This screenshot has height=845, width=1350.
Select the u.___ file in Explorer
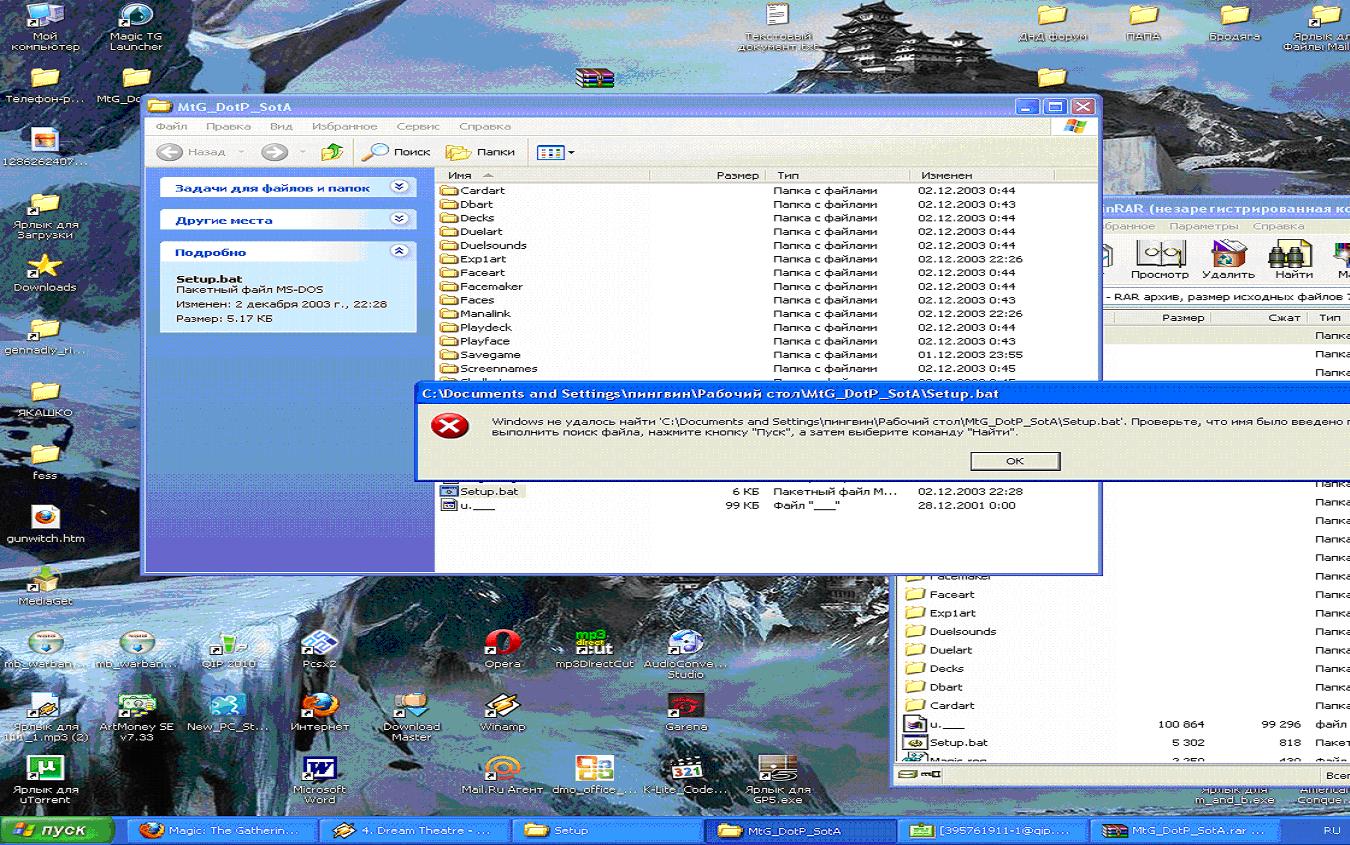click(468, 505)
